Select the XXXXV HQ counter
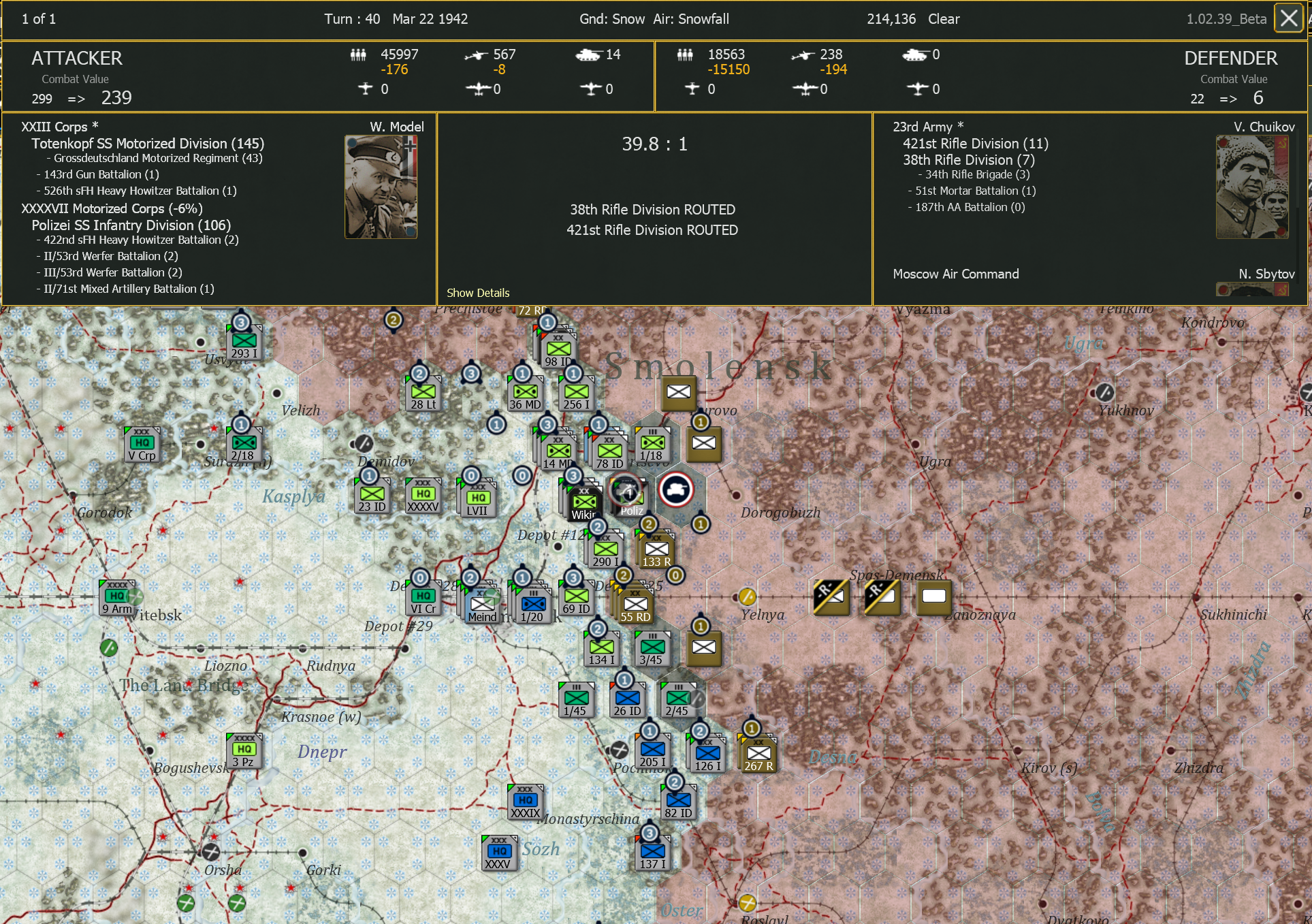This screenshot has height=924, width=1312. 423,496
